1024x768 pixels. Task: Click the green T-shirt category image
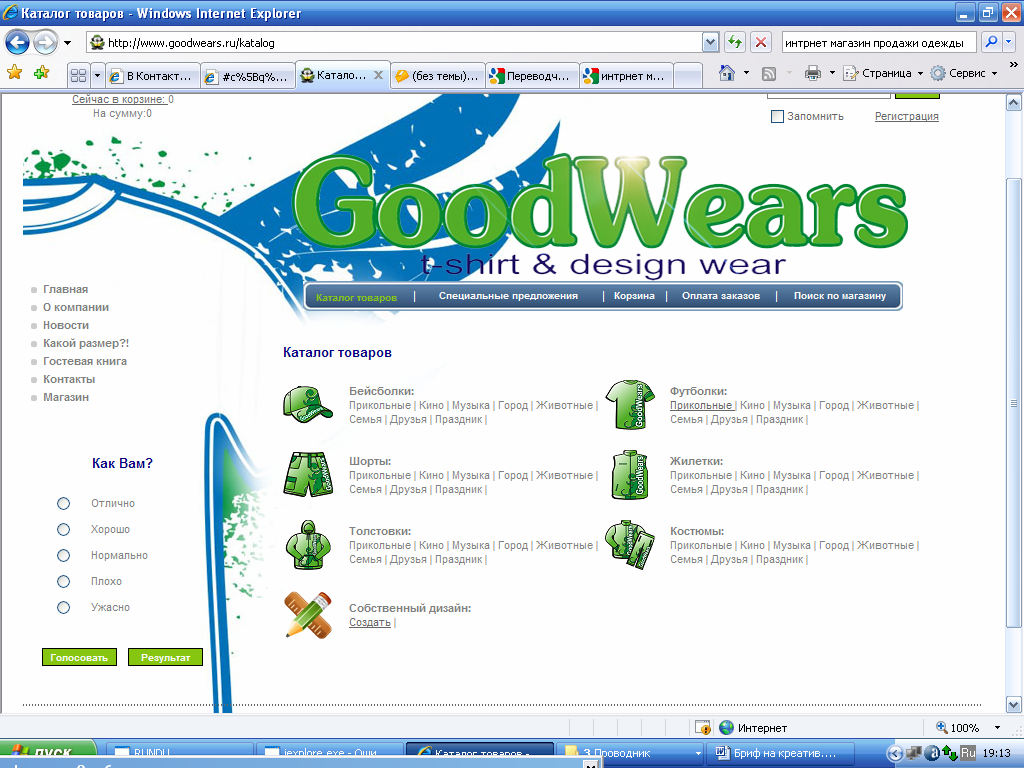tap(630, 404)
